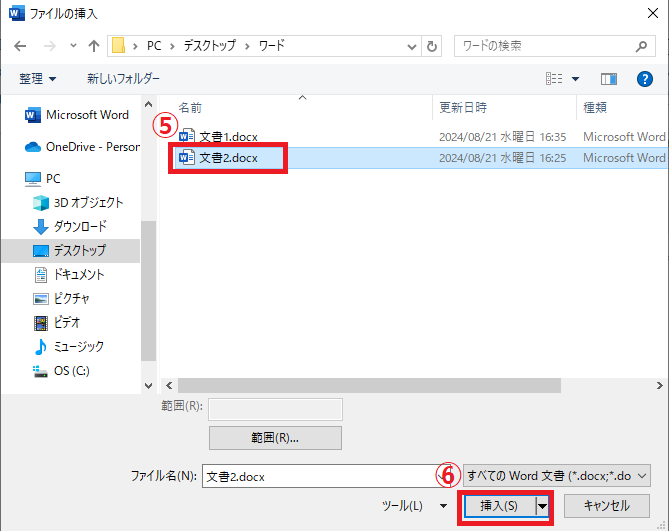Change view using the view icon
This screenshot has height=531, width=669.
[554, 78]
